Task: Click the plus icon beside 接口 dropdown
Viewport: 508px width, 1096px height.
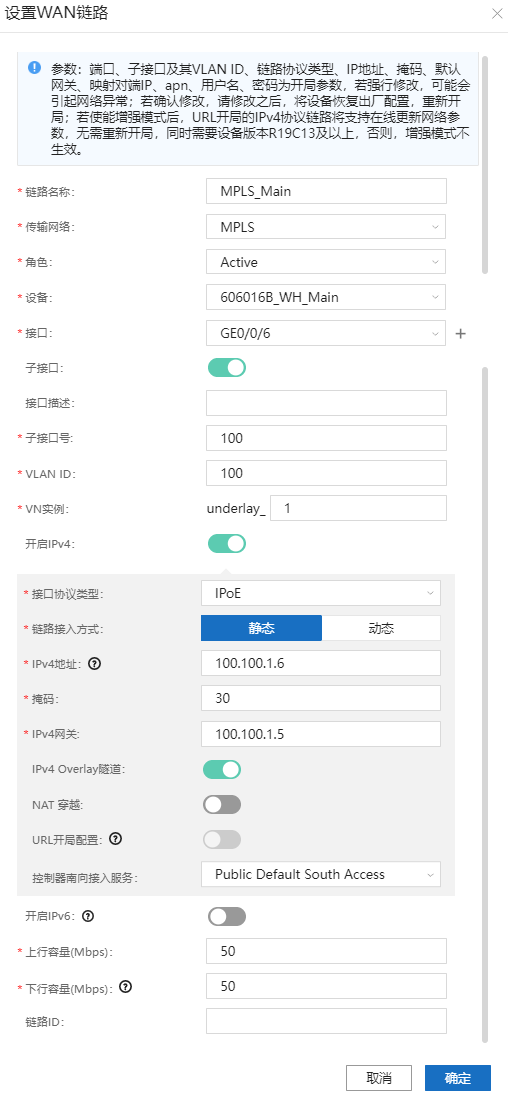Action: click(x=460, y=334)
